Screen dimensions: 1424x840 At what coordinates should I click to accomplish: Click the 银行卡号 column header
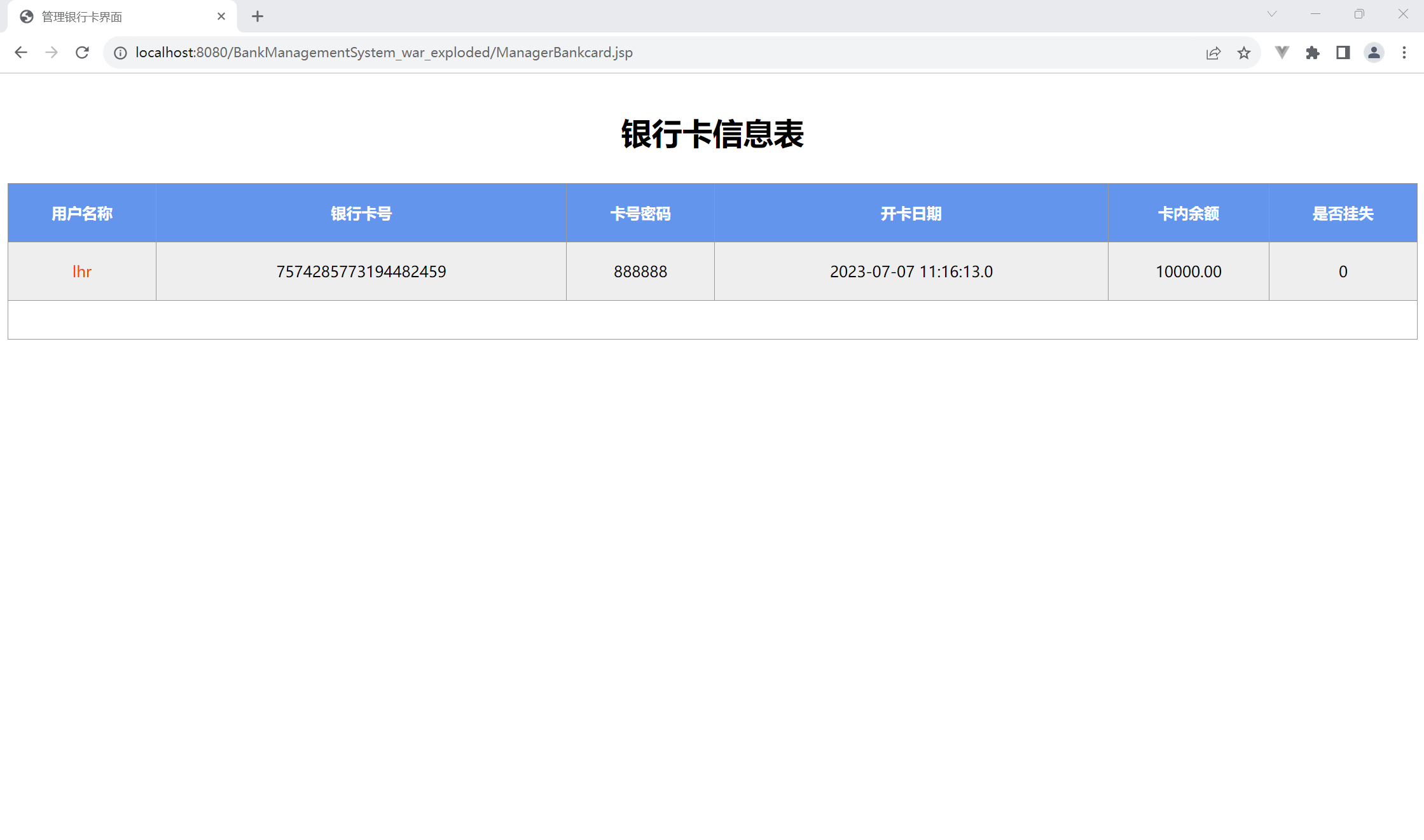(x=361, y=214)
